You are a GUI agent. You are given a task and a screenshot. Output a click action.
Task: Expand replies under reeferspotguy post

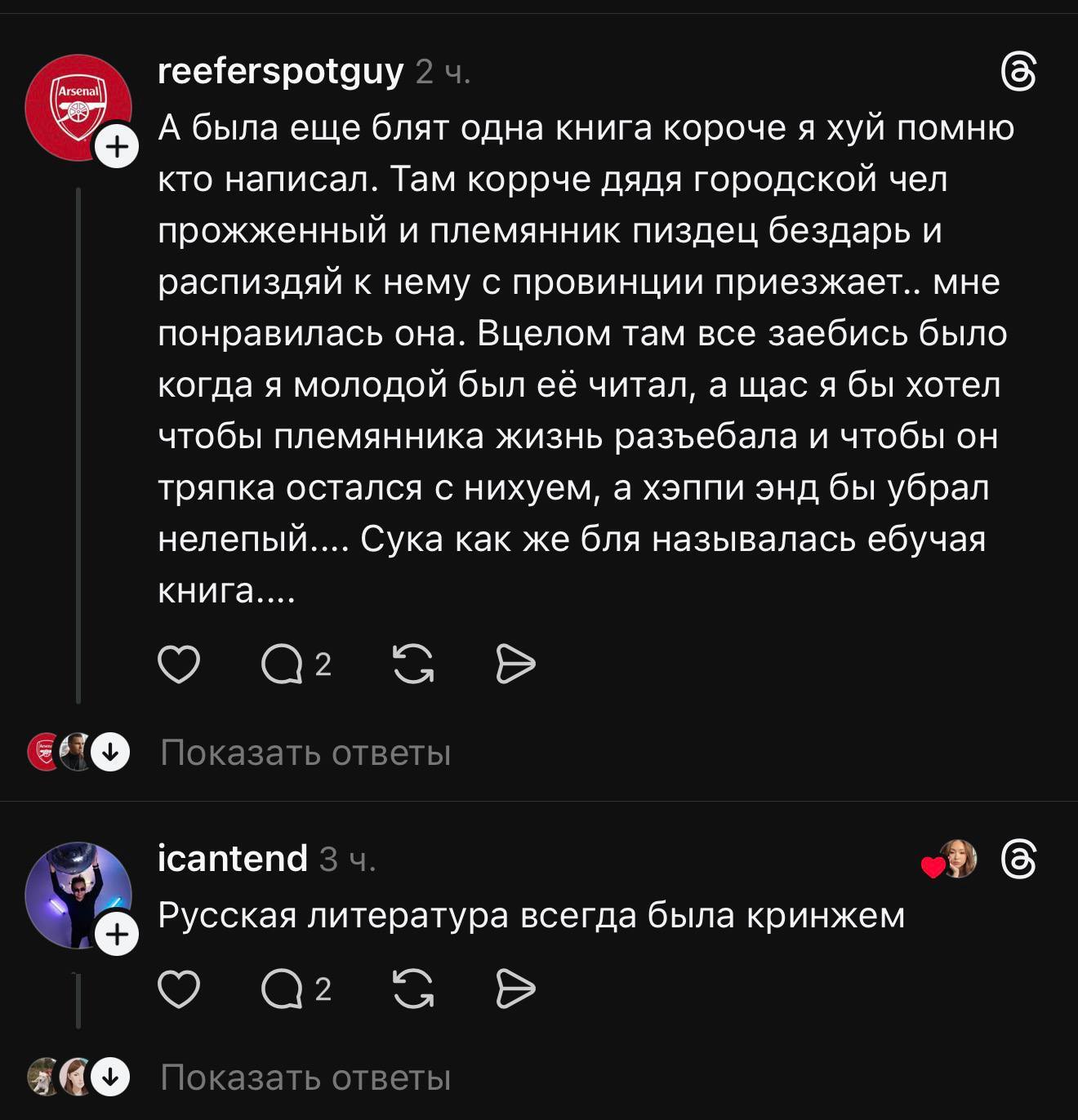[x=305, y=753]
